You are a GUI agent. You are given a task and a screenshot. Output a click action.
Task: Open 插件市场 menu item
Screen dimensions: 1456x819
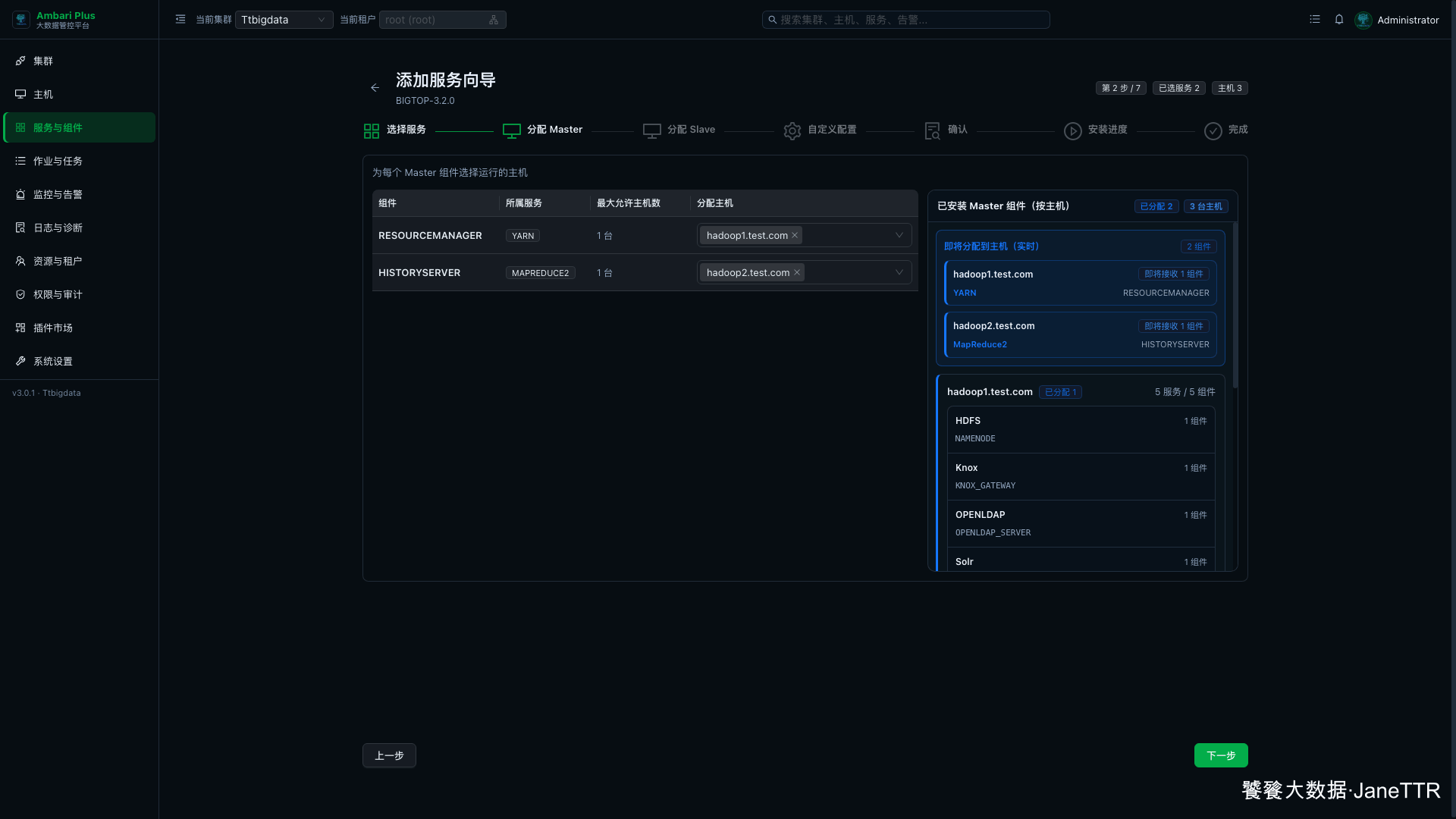pos(80,328)
